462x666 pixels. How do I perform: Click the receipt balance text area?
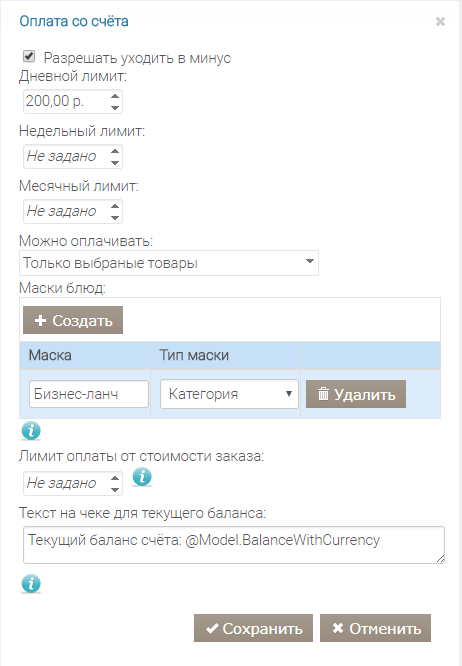(x=234, y=545)
